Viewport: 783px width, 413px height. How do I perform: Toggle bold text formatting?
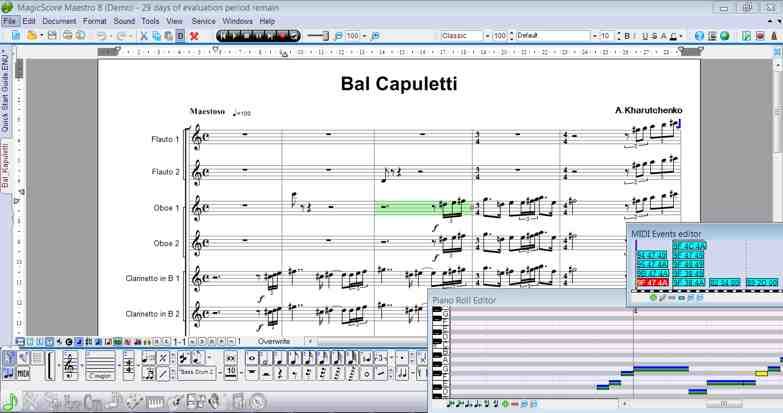(627, 36)
